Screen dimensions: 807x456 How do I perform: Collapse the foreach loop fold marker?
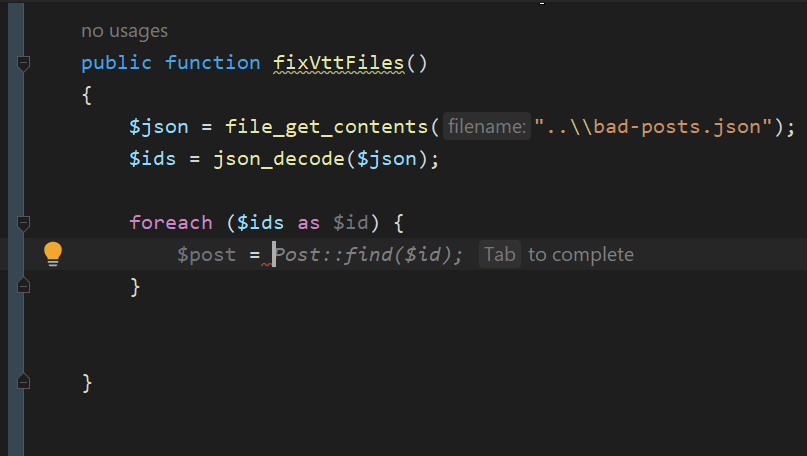pyautogui.click(x=23, y=223)
